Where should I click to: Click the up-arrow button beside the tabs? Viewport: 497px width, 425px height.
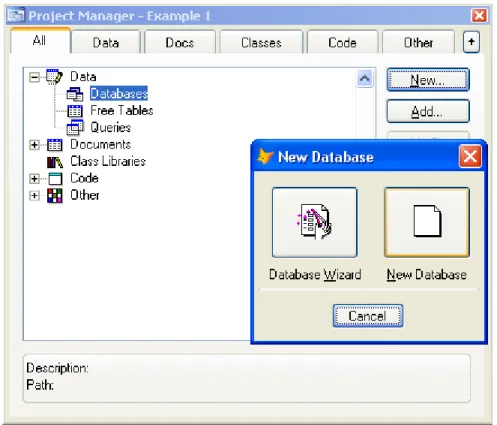pyautogui.click(x=471, y=42)
